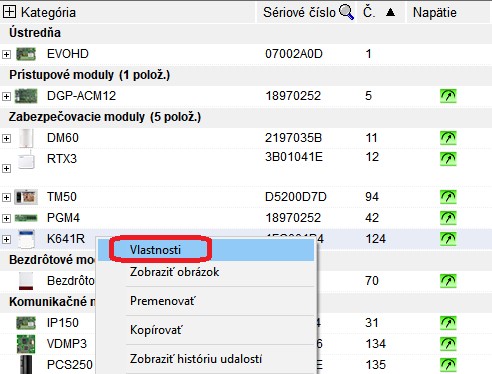Click the DM60 device icon
This screenshot has height=374, width=492.
click(26, 138)
